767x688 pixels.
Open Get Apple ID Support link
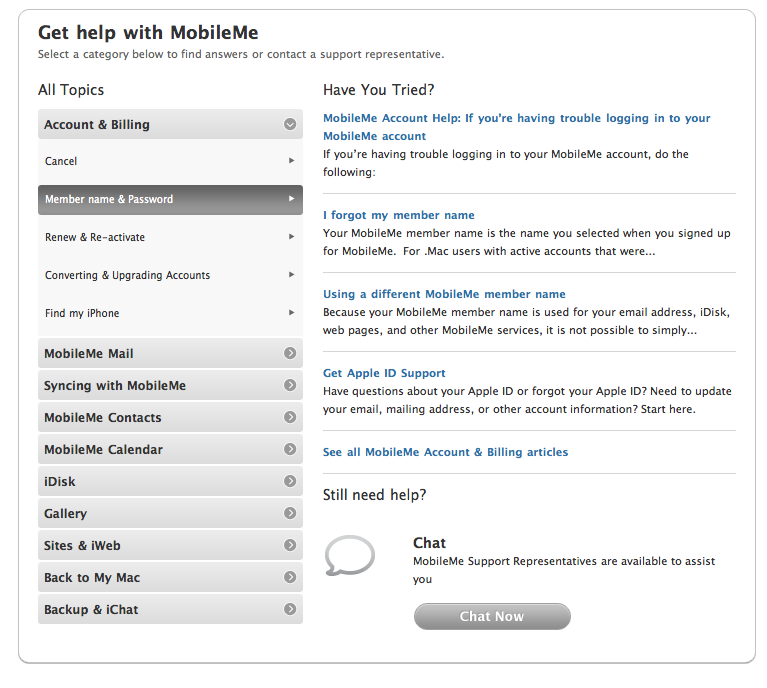pyautogui.click(x=384, y=373)
